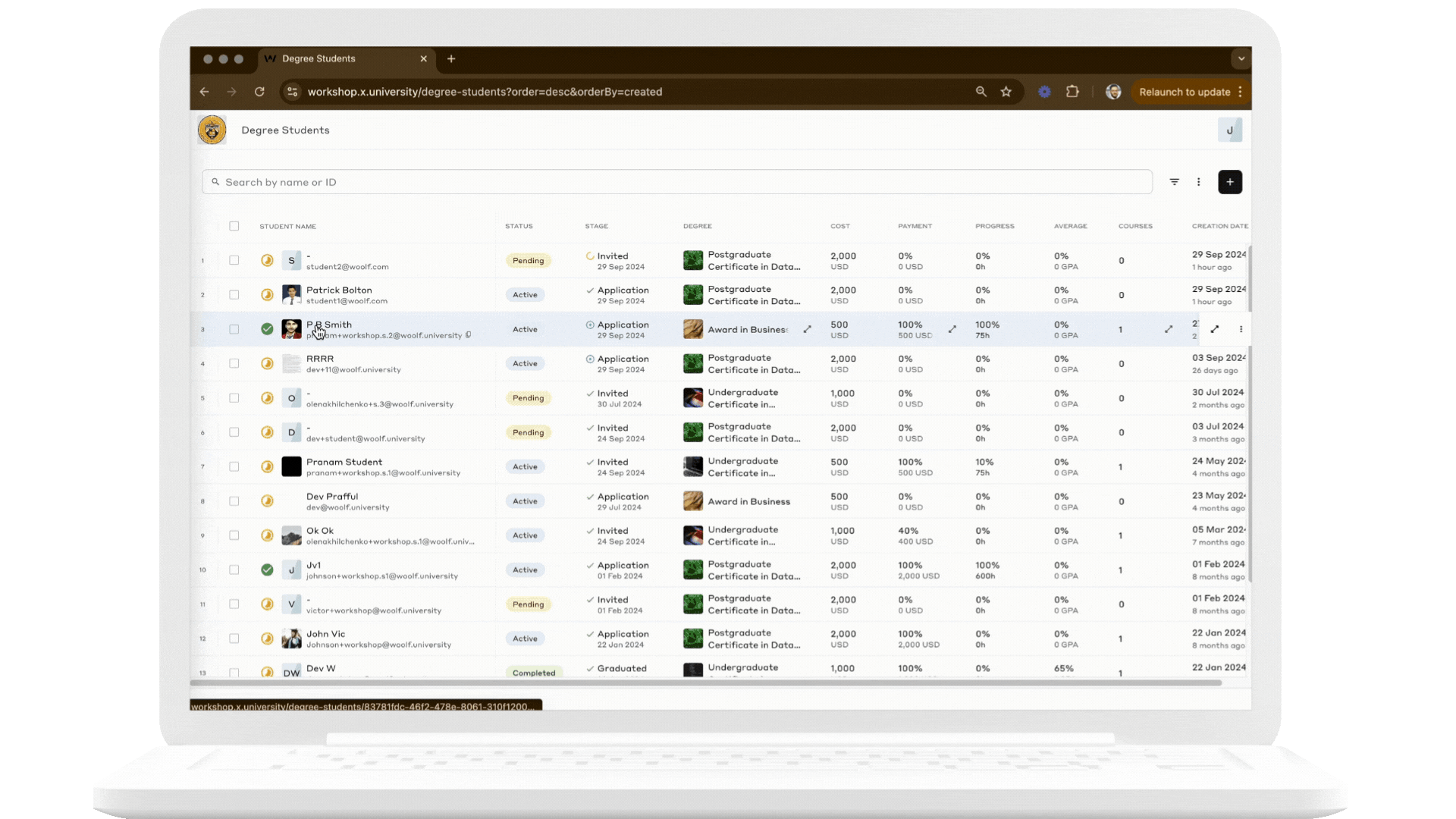Screen dimensions: 1456x819
Task: Open the three-dot options menu near filter
Action: (1198, 182)
